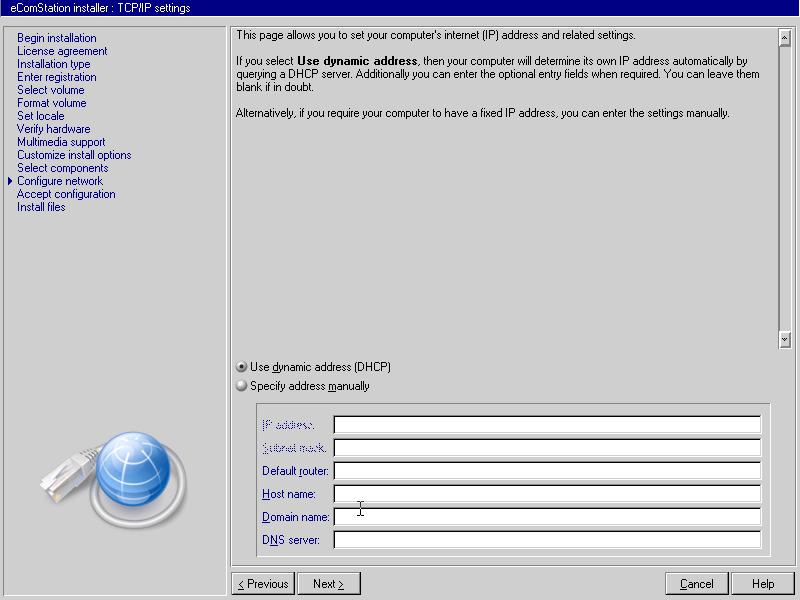This screenshot has width=800, height=600.
Task: Click the help text scroll up arrow
Action: pyautogui.click(x=785, y=38)
